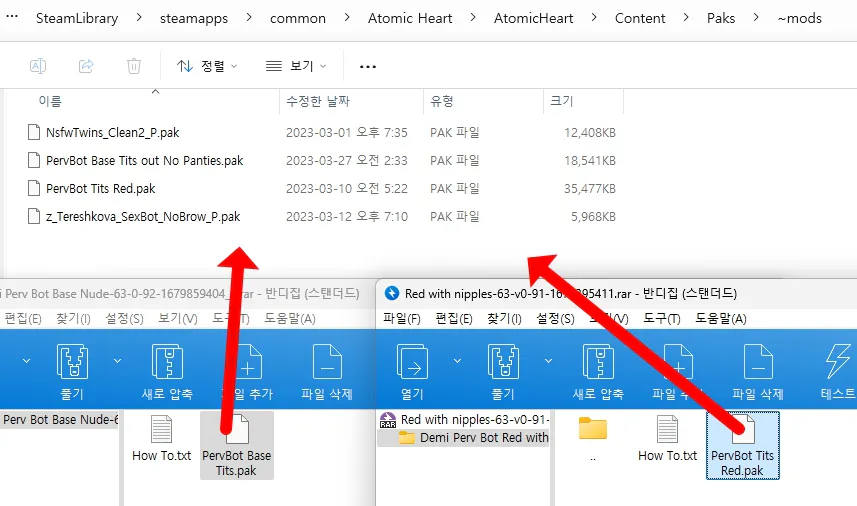Click the Delete trash icon in Explorer toolbar
Image resolution: width=857 pixels, height=506 pixels.
coord(134,66)
